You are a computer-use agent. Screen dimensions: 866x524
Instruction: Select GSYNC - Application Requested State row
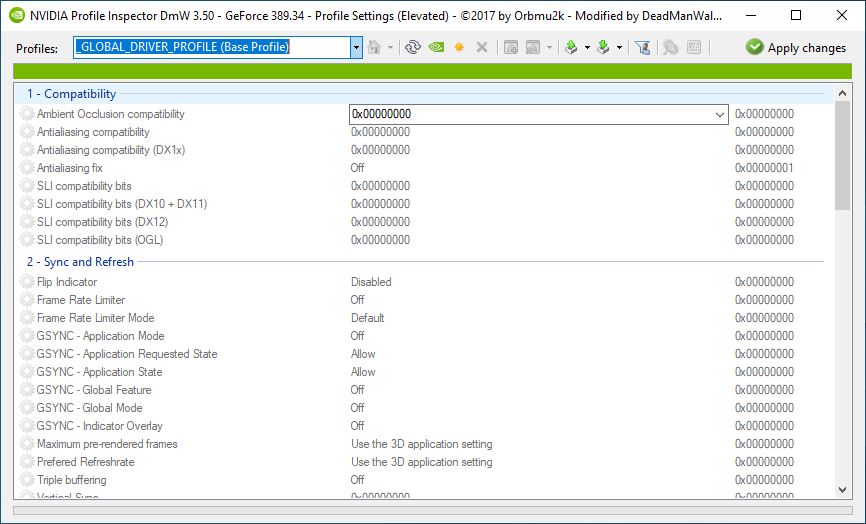point(424,354)
